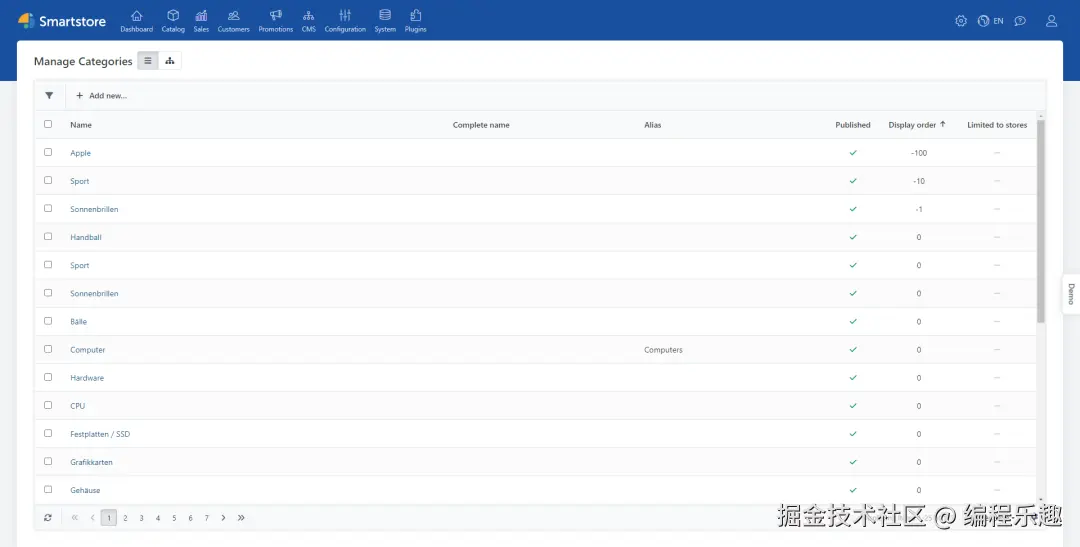Check the Bälle row checkbox
Image resolution: width=1080 pixels, height=547 pixels.
coord(48,321)
